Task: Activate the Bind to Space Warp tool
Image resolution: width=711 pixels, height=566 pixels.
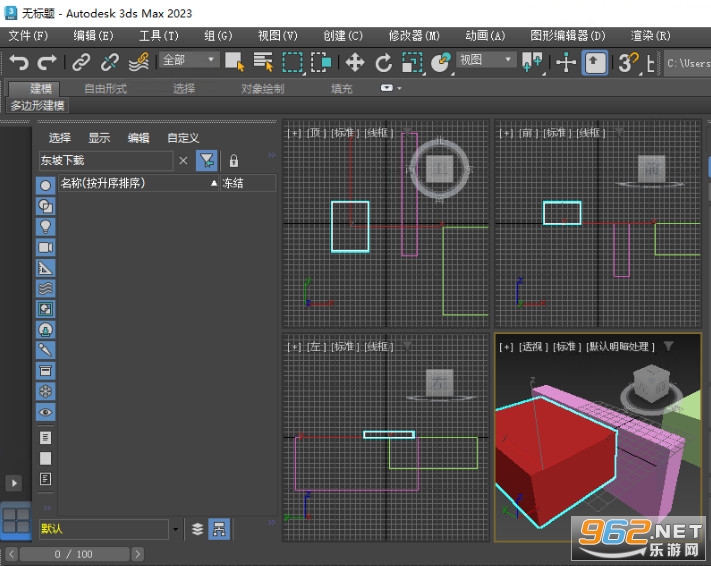Action: click(139, 62)
